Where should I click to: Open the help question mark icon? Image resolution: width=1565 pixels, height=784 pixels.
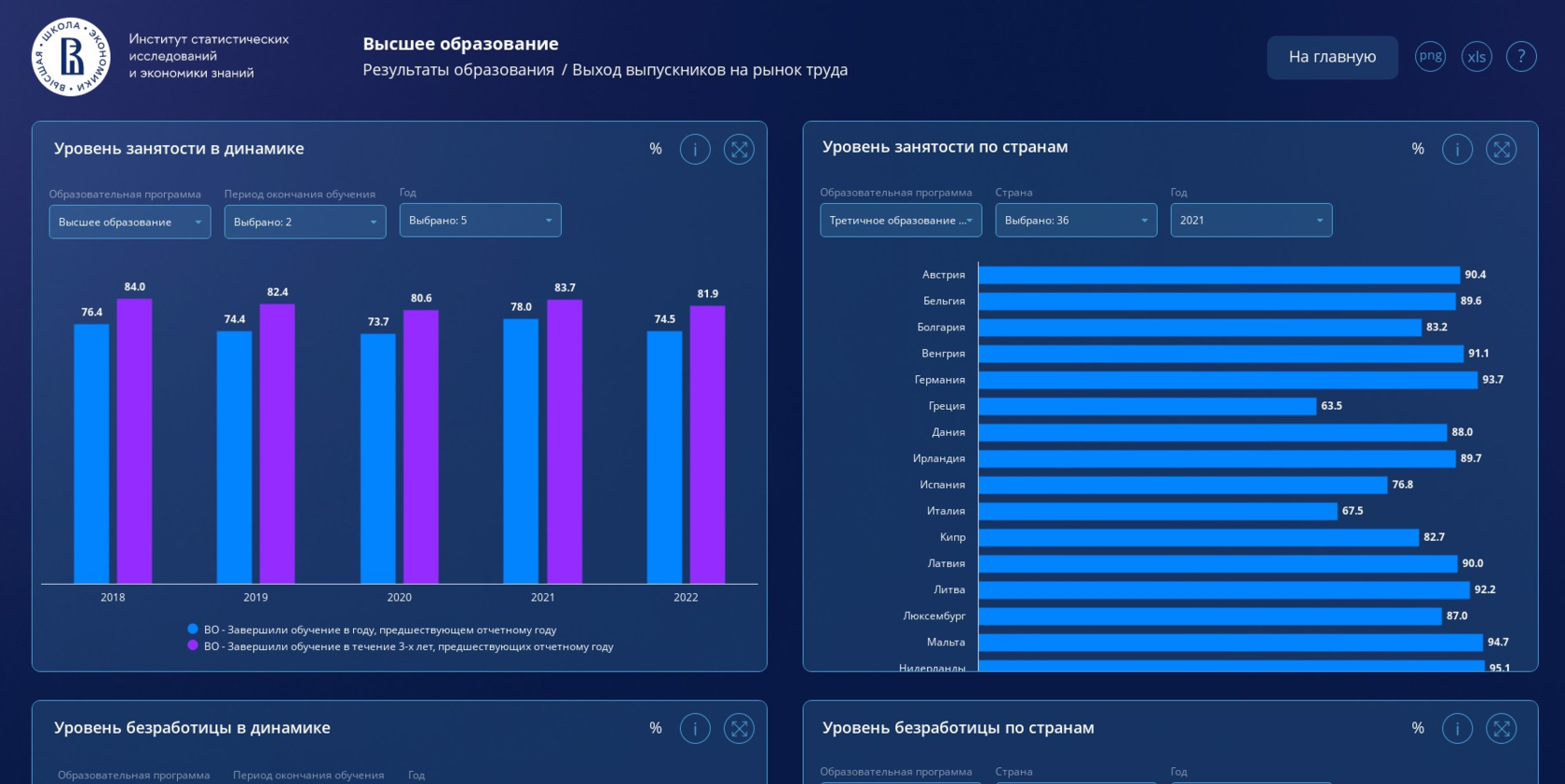click(1521, 57)
